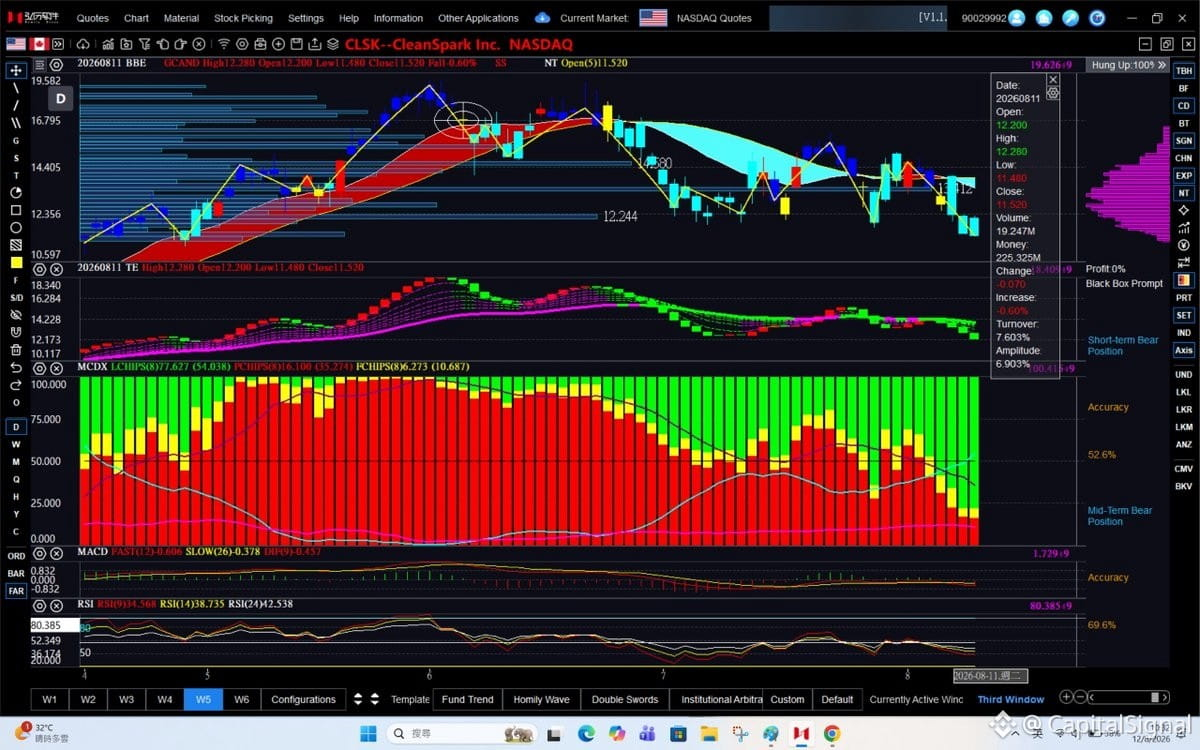Toggle the SGN indicator button
This screenshot has width=1200, height=750.
coord(1183,140)
